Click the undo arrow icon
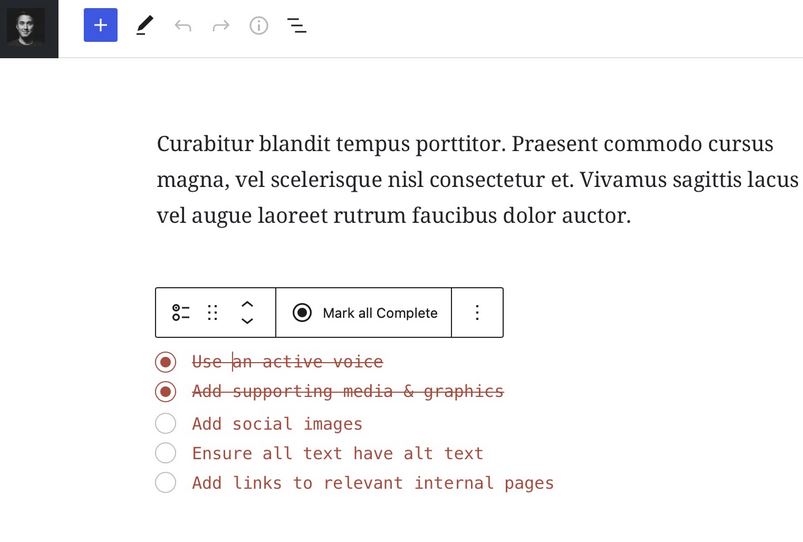The width and height of the screenshot is (803, 542). pyautogui.click(x=183, y=26)
